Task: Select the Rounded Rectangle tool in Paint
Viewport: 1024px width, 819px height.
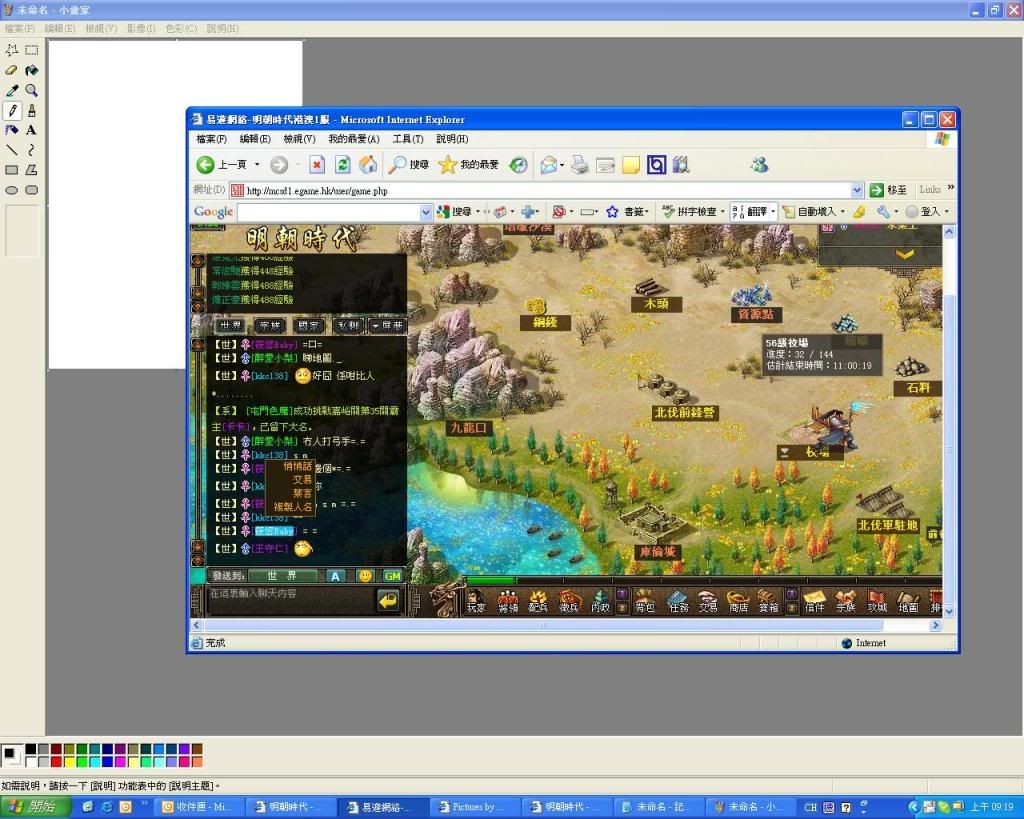Action: point(31,190)
